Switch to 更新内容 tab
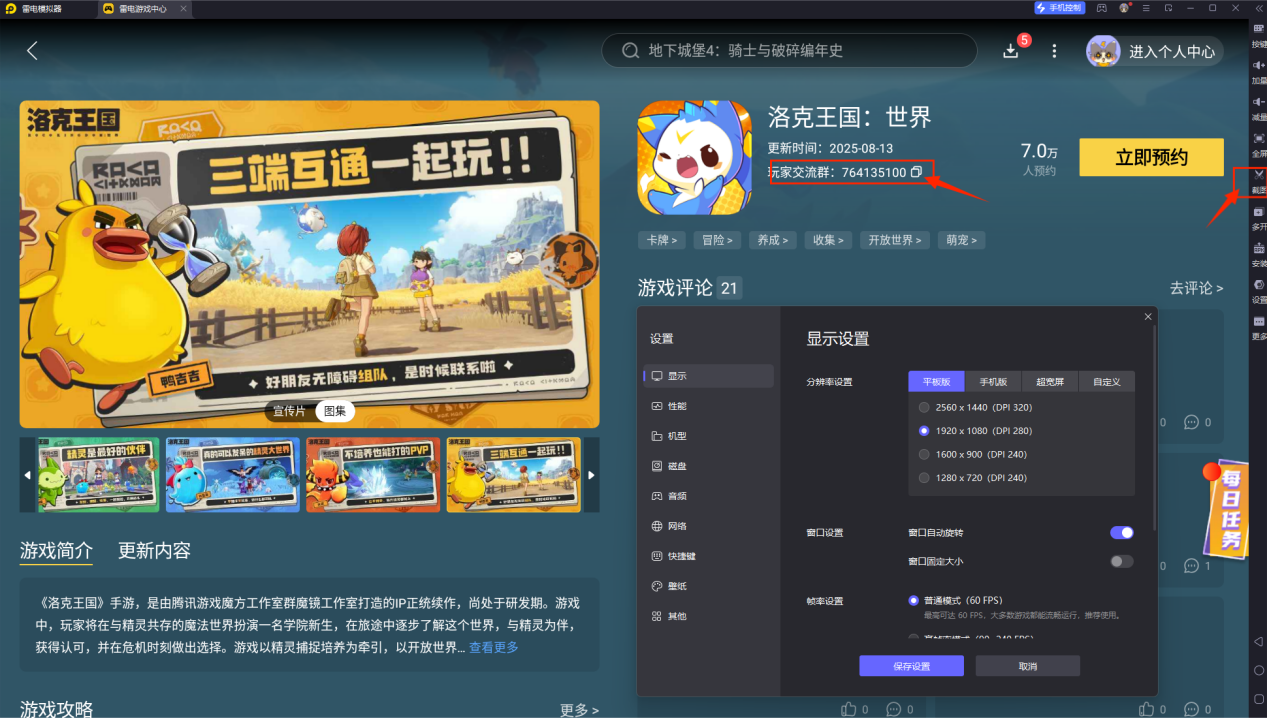 pos(154,551)
